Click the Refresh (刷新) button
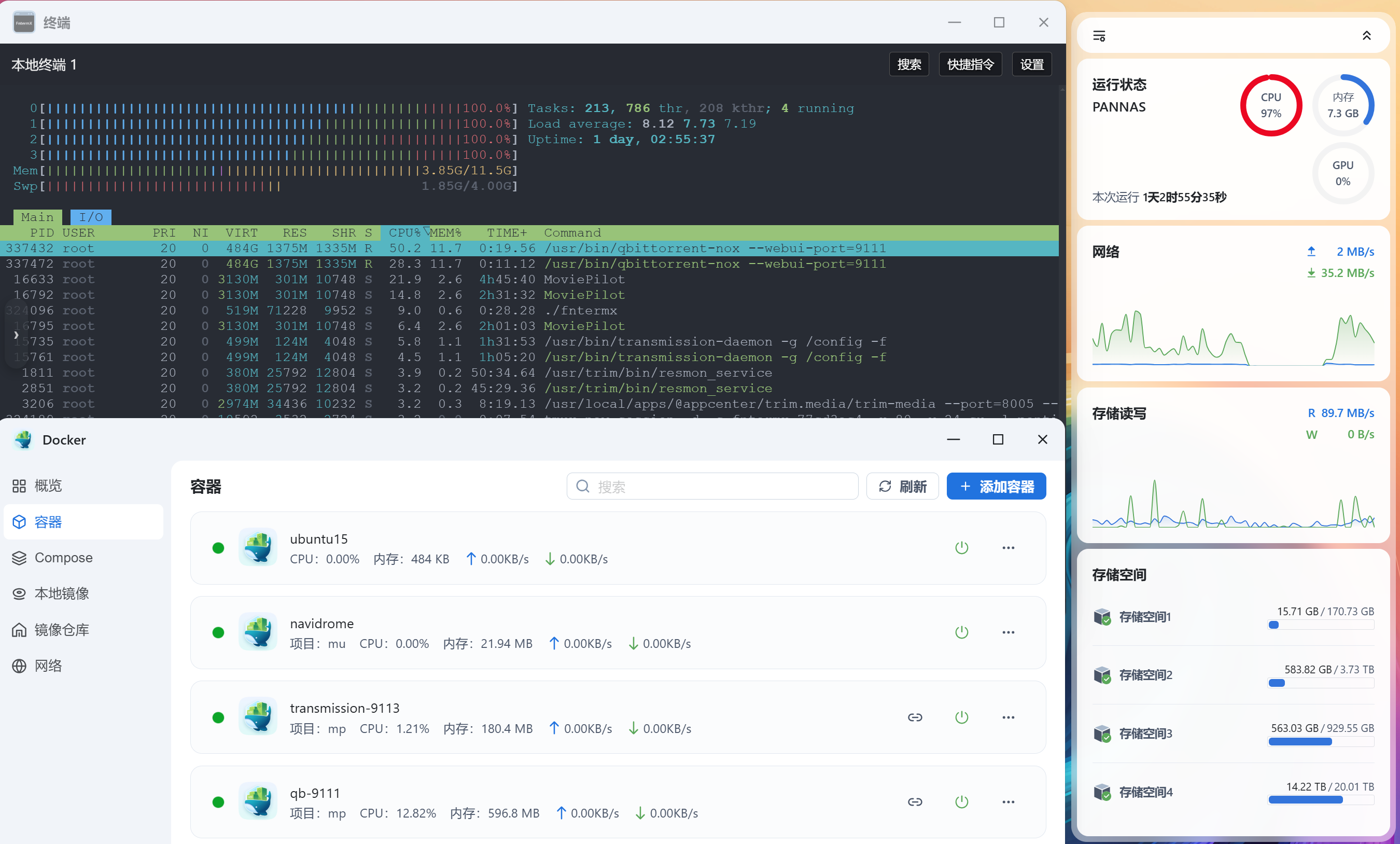This screenshot has height=844, width=1400. tap(902, 487)
